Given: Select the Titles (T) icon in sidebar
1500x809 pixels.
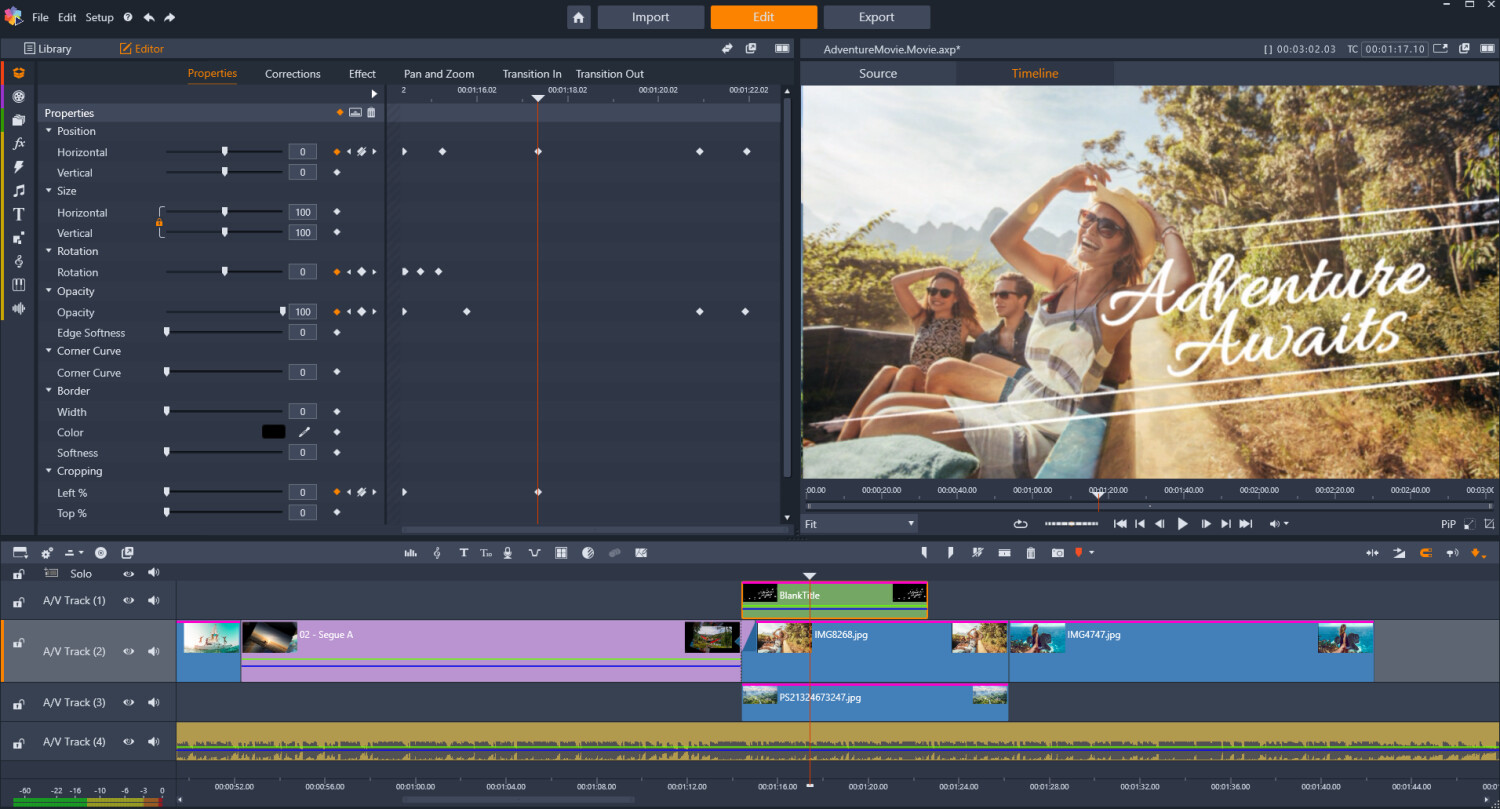Looking at the screenshot, I should [18, 214].
